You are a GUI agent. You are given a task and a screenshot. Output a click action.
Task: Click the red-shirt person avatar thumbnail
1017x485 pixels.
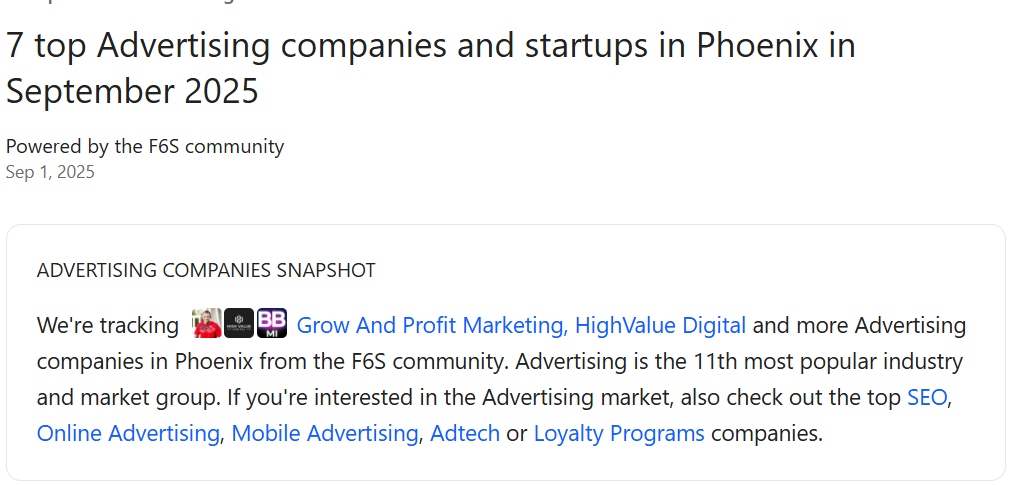coord(207,323)
